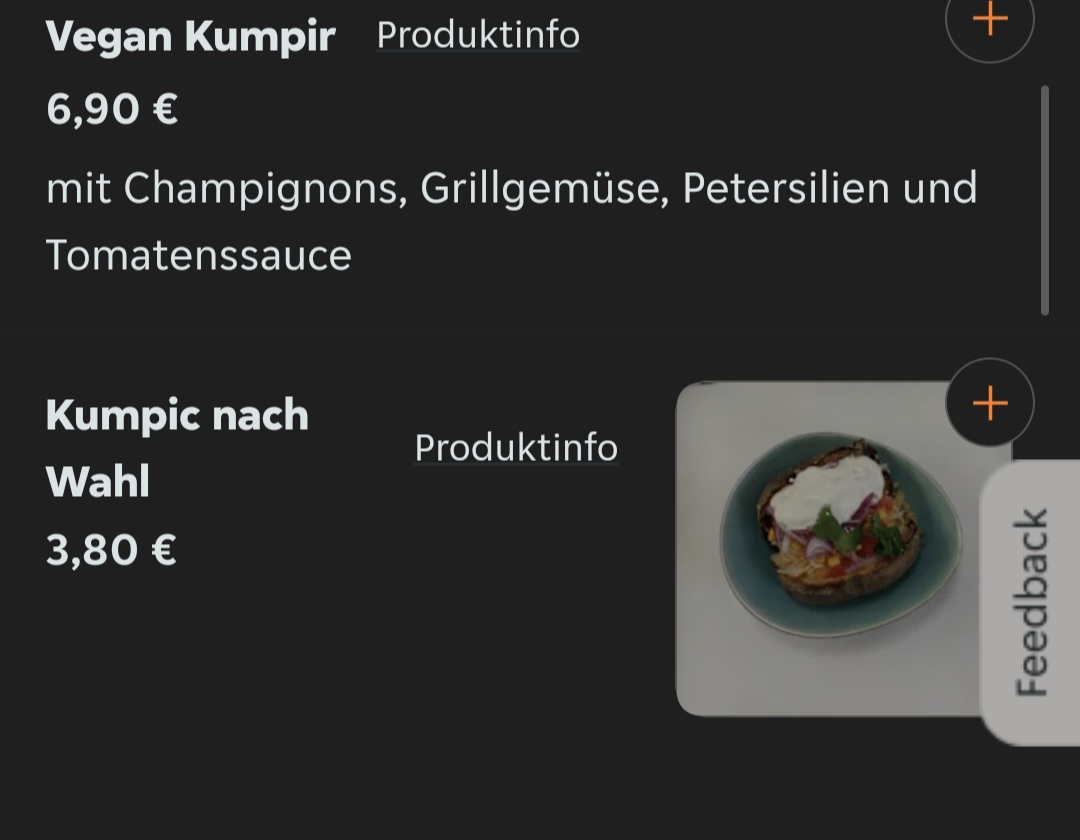Tap the word Tomatenssauce in the description
1080x840 pixels.
(x=199, y=255)
